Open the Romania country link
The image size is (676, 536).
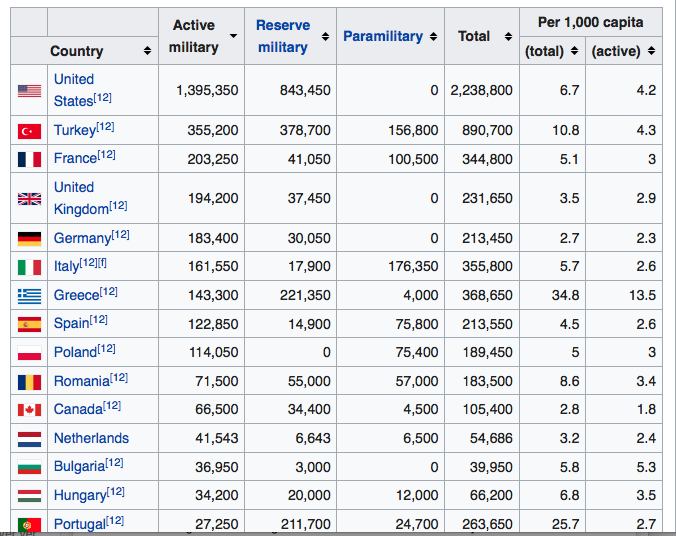pos(81,381)
